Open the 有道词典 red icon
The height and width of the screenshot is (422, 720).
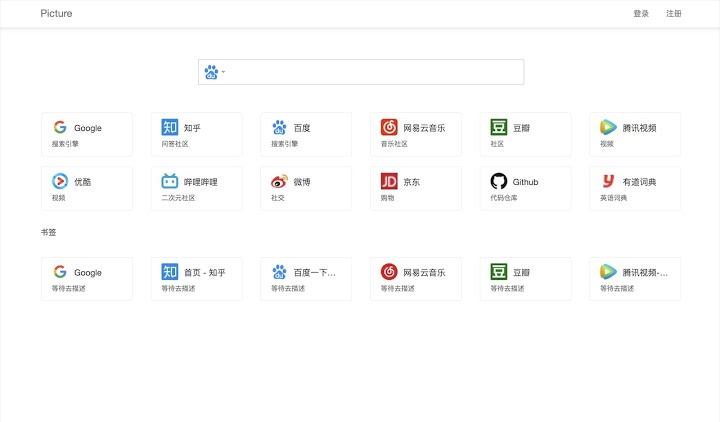click(608, 181)
